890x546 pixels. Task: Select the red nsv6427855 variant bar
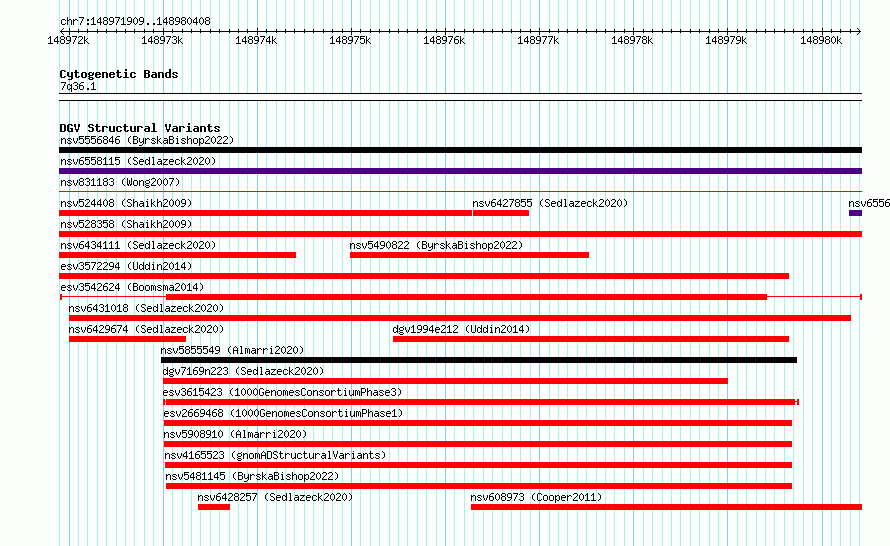pyautogui.click(x=501, y=213)
